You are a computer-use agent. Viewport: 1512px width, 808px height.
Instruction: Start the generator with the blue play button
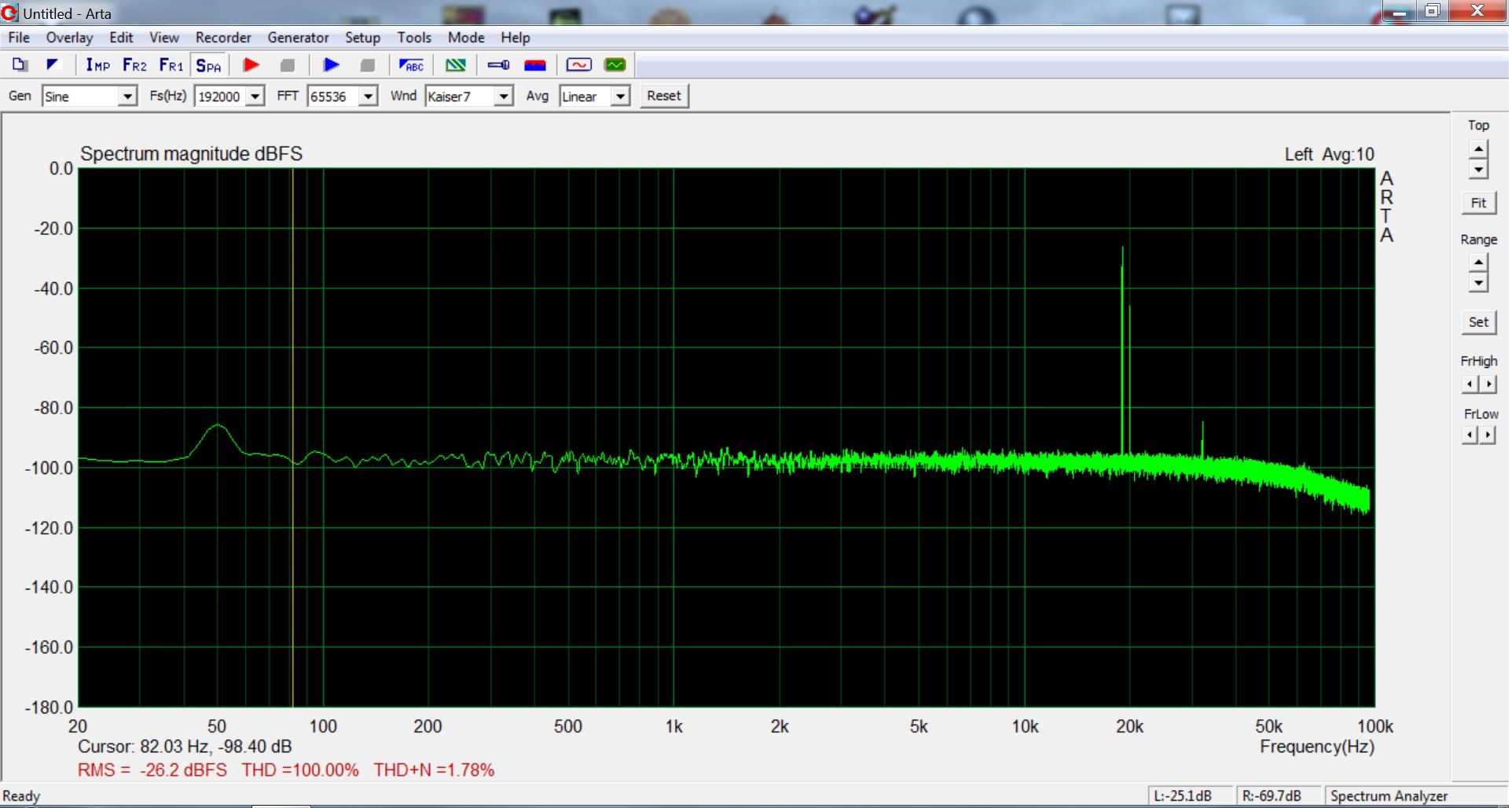click(332, 65)
